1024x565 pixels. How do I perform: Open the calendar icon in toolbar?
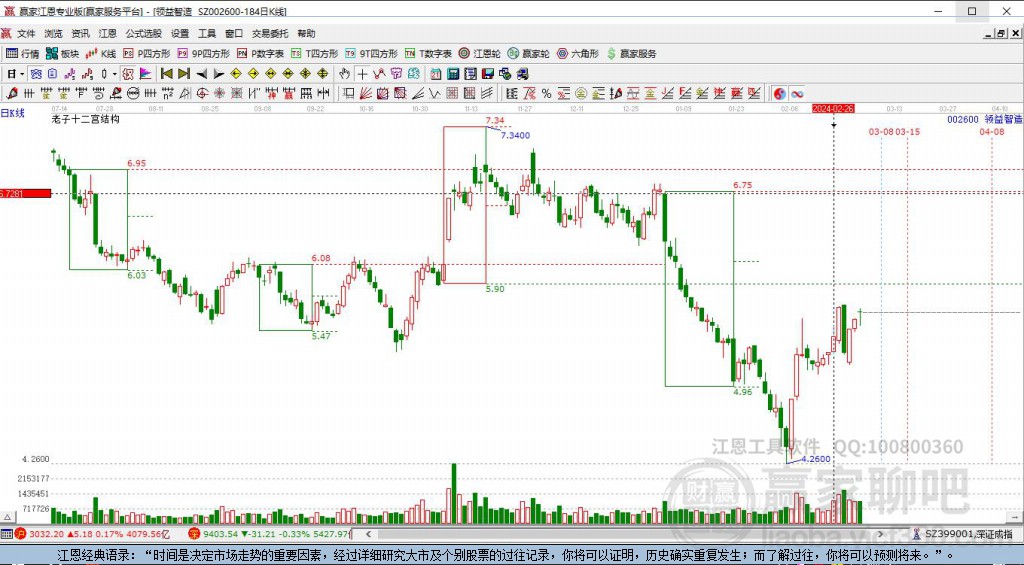[436, 74]
